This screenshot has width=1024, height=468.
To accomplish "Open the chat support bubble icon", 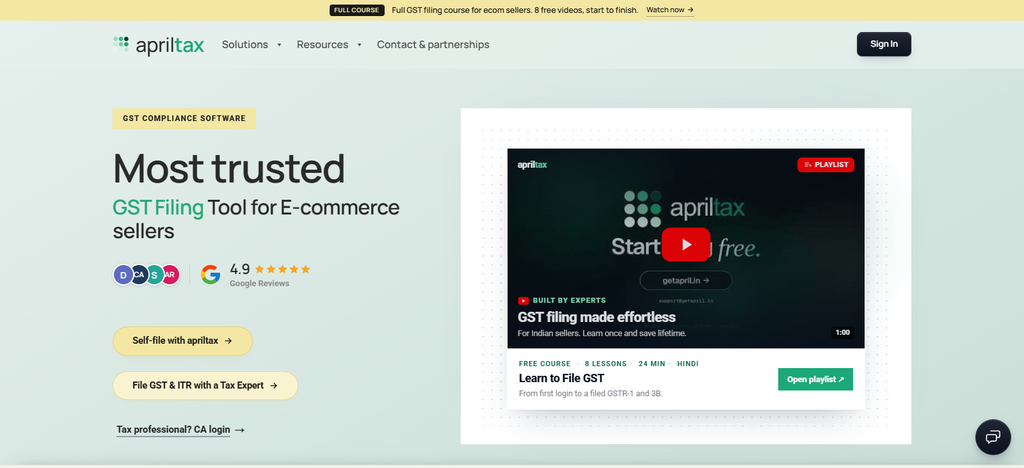I will coord(993,437).
